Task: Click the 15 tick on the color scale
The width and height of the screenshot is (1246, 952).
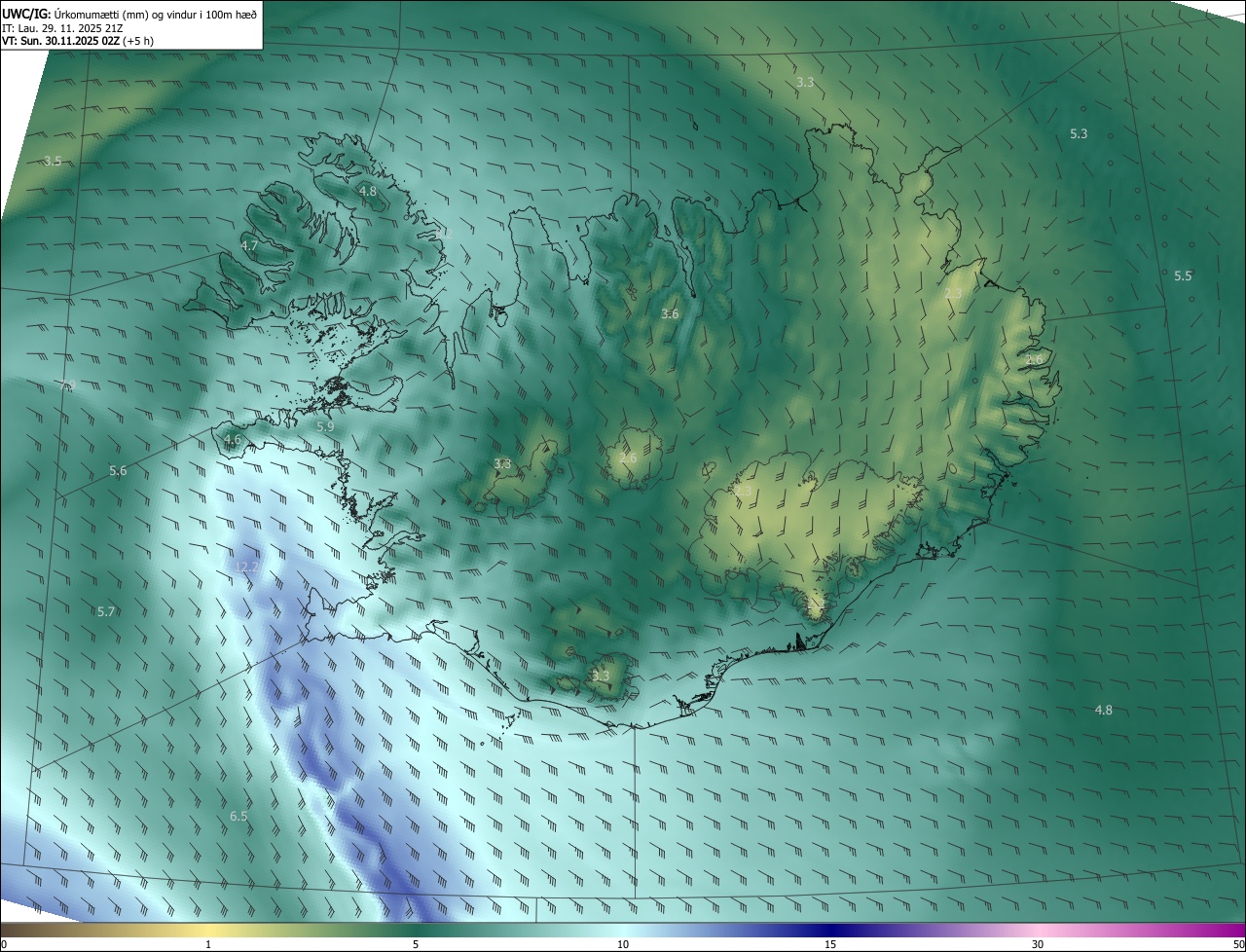Action: tap(830, 944)
